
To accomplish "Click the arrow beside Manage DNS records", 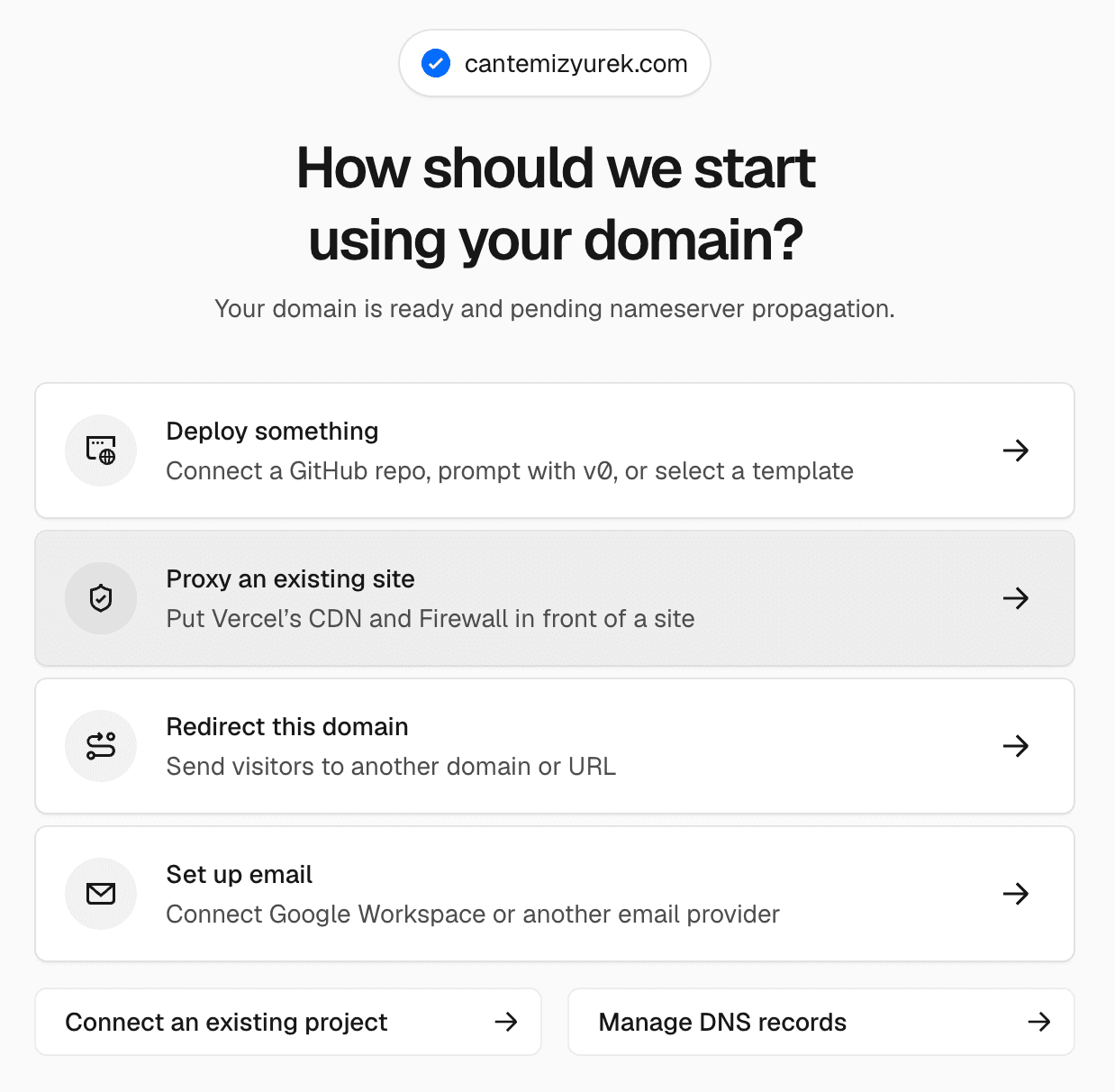I will coord(1039,1022).
